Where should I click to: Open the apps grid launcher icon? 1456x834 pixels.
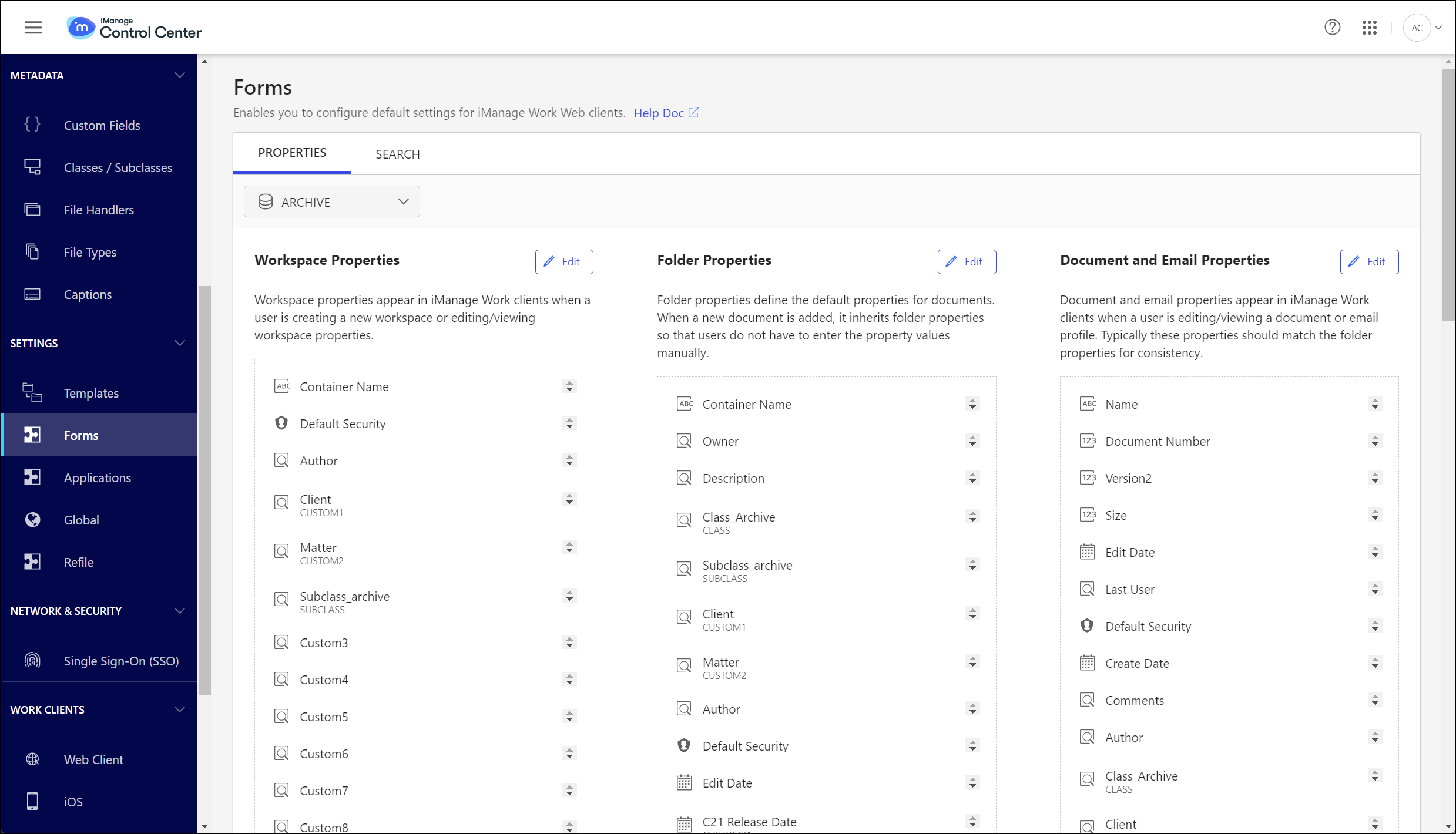pos(1369,28)
